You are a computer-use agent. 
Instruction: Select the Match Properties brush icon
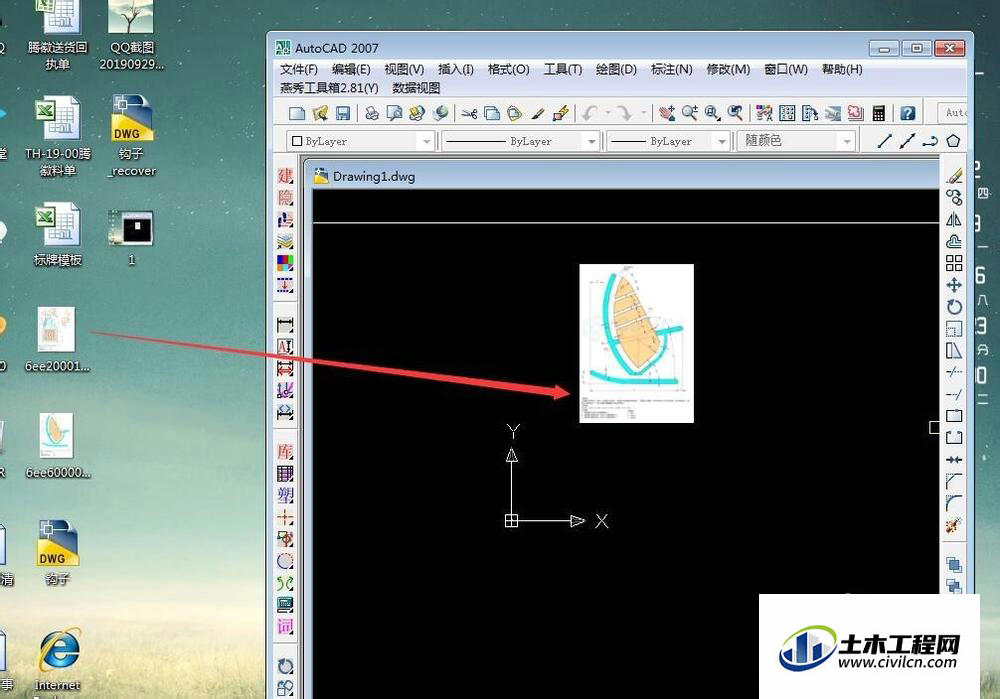(x=538, y=114)
